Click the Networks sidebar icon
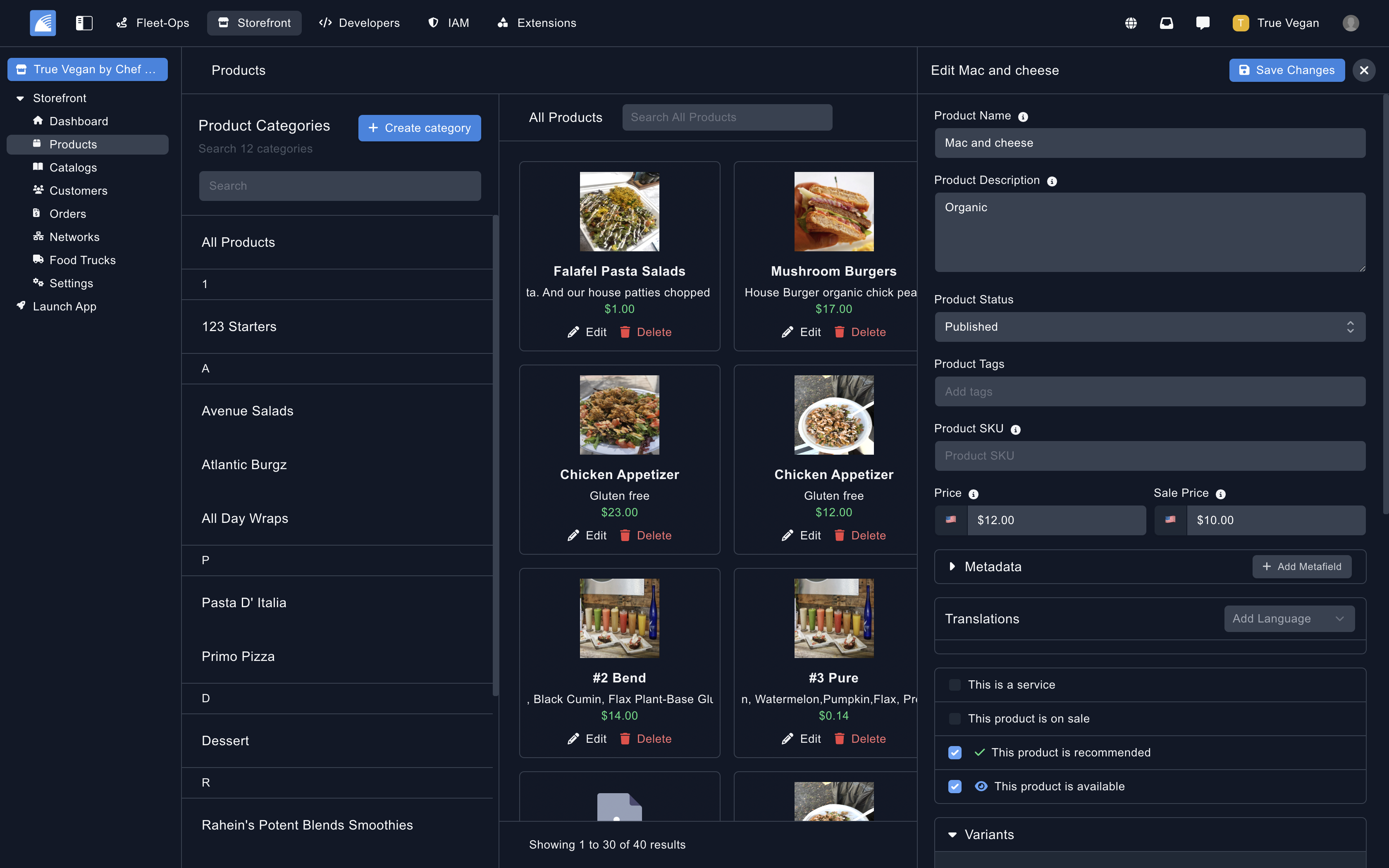Screen dimensions: 1389x868 pos(38,236)
